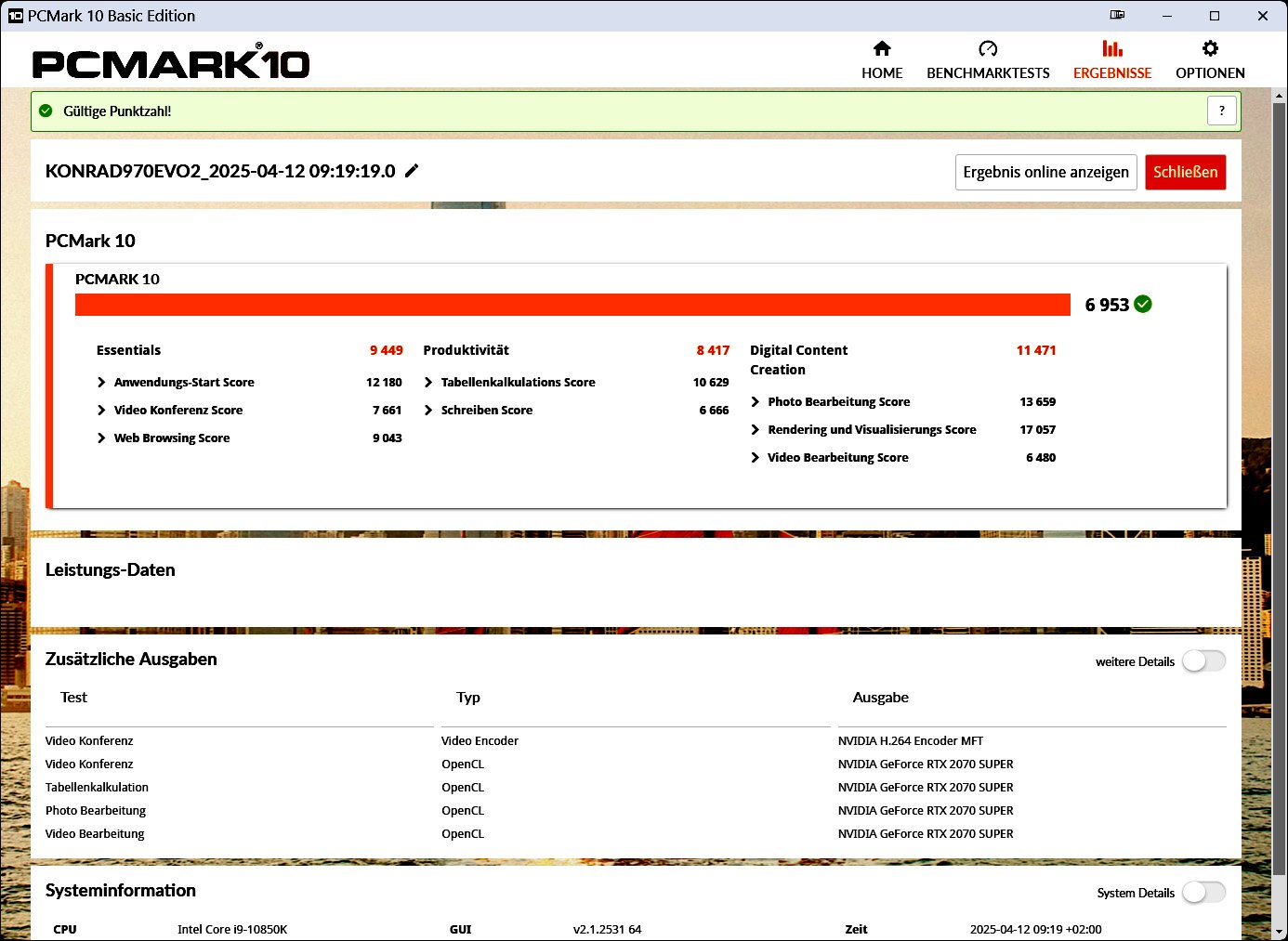Viewport: 1288px width, 941px height.
Task: Toggle the weitere Details switch
Action: click(1203, 660)
